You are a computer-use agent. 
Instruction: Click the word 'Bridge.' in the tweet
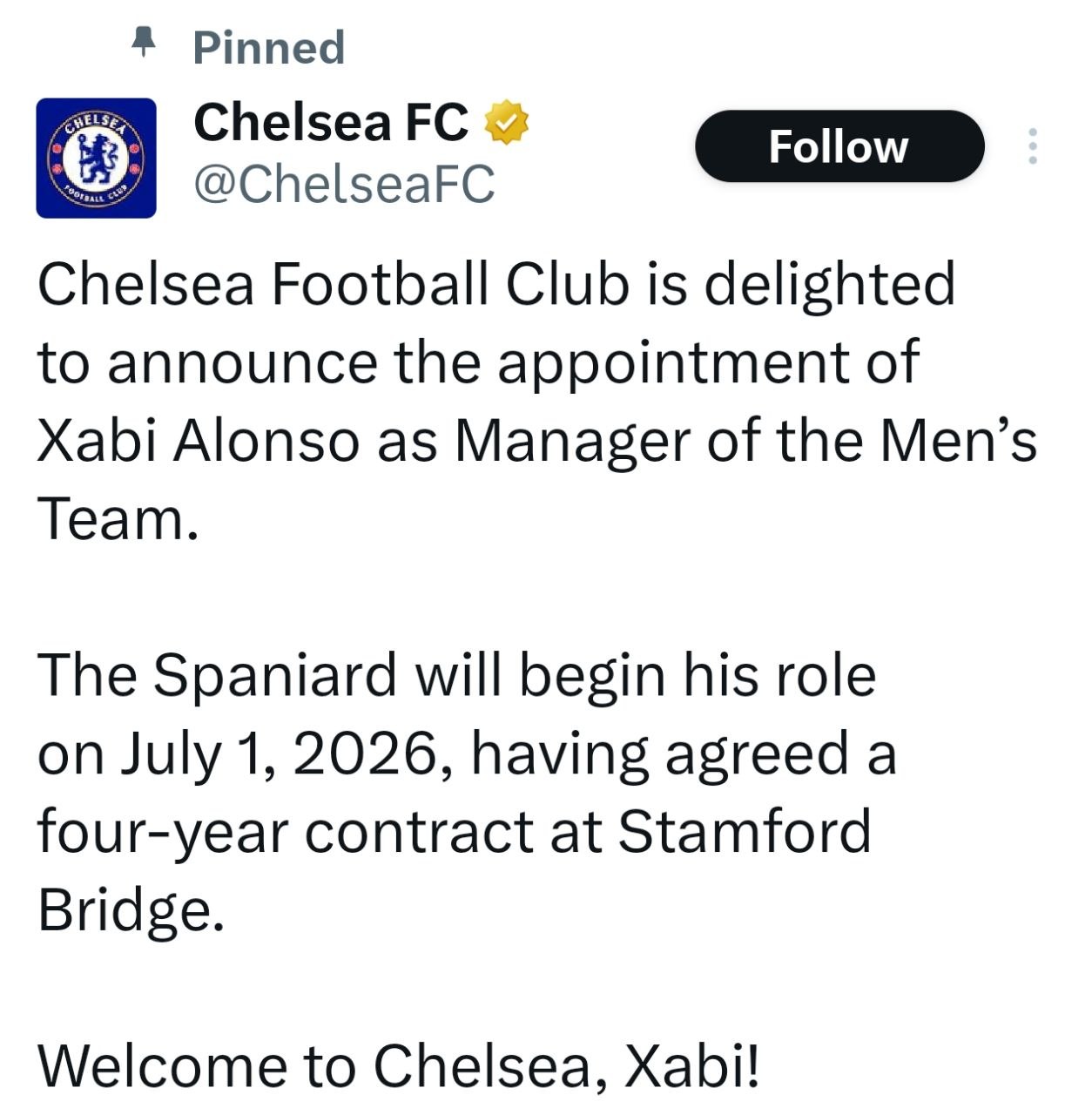tap(131, 912)
